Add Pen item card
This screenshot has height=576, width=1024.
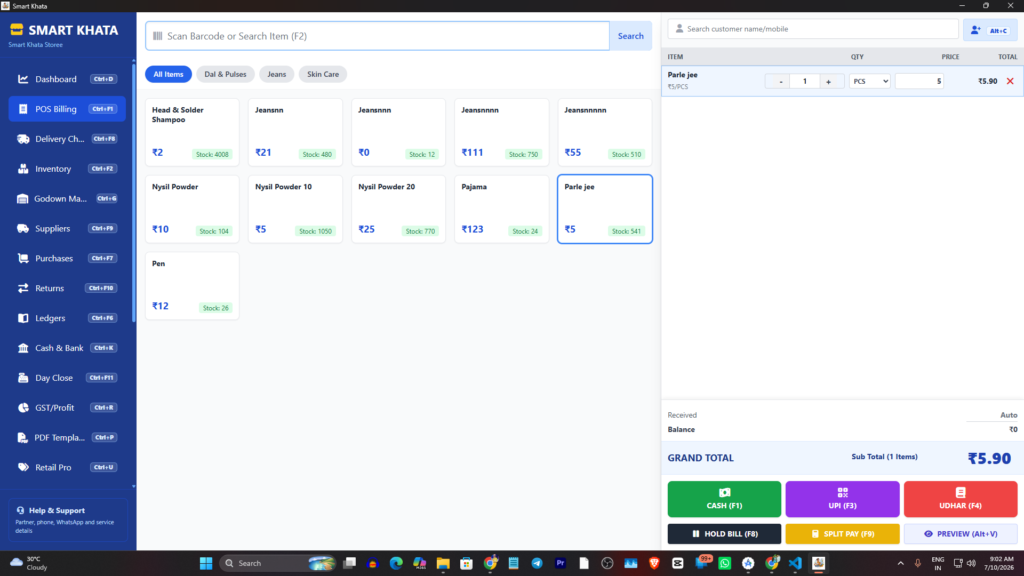(x=192, y=286)
